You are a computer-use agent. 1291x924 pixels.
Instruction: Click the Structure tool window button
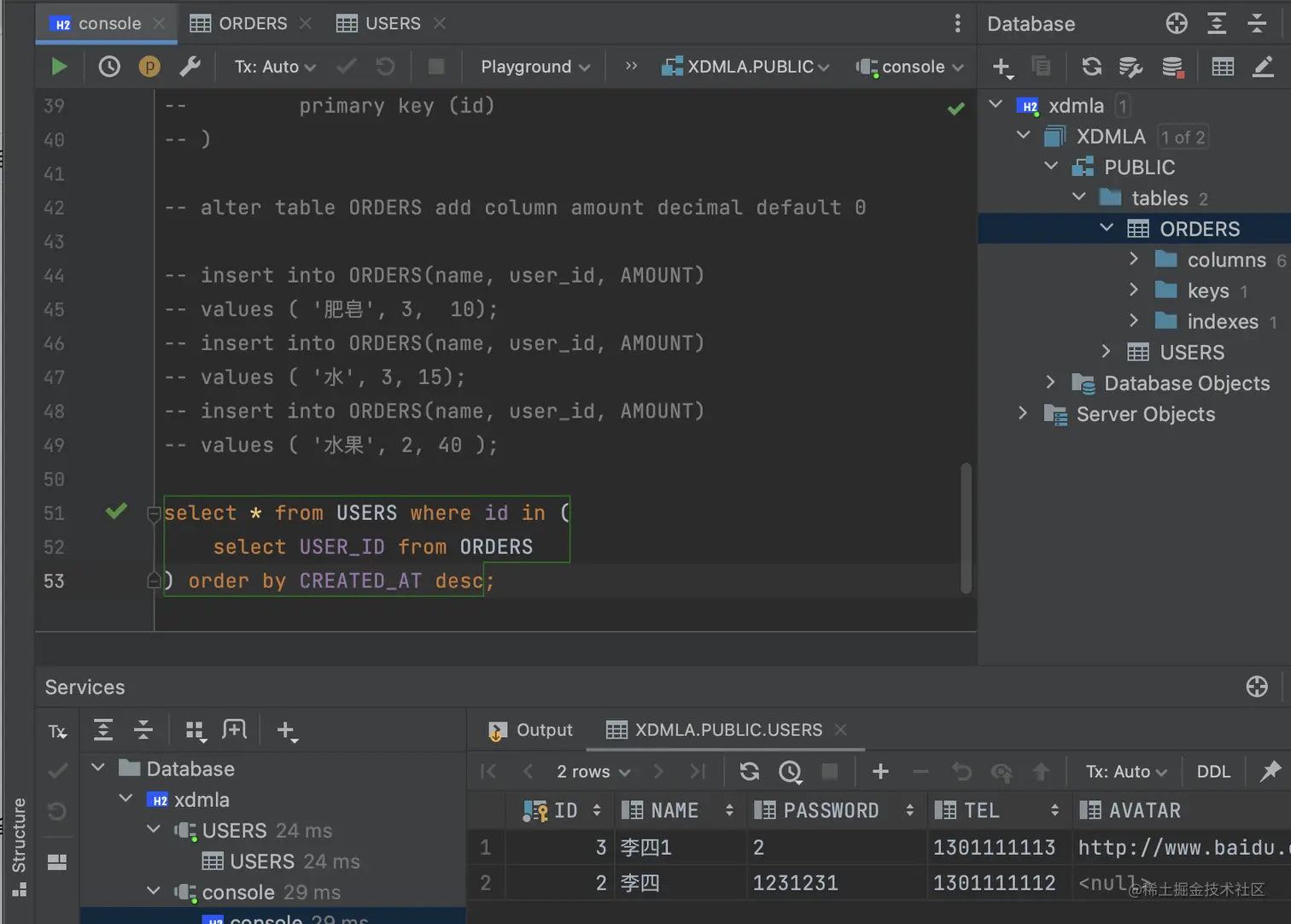(x=18, y=847)
